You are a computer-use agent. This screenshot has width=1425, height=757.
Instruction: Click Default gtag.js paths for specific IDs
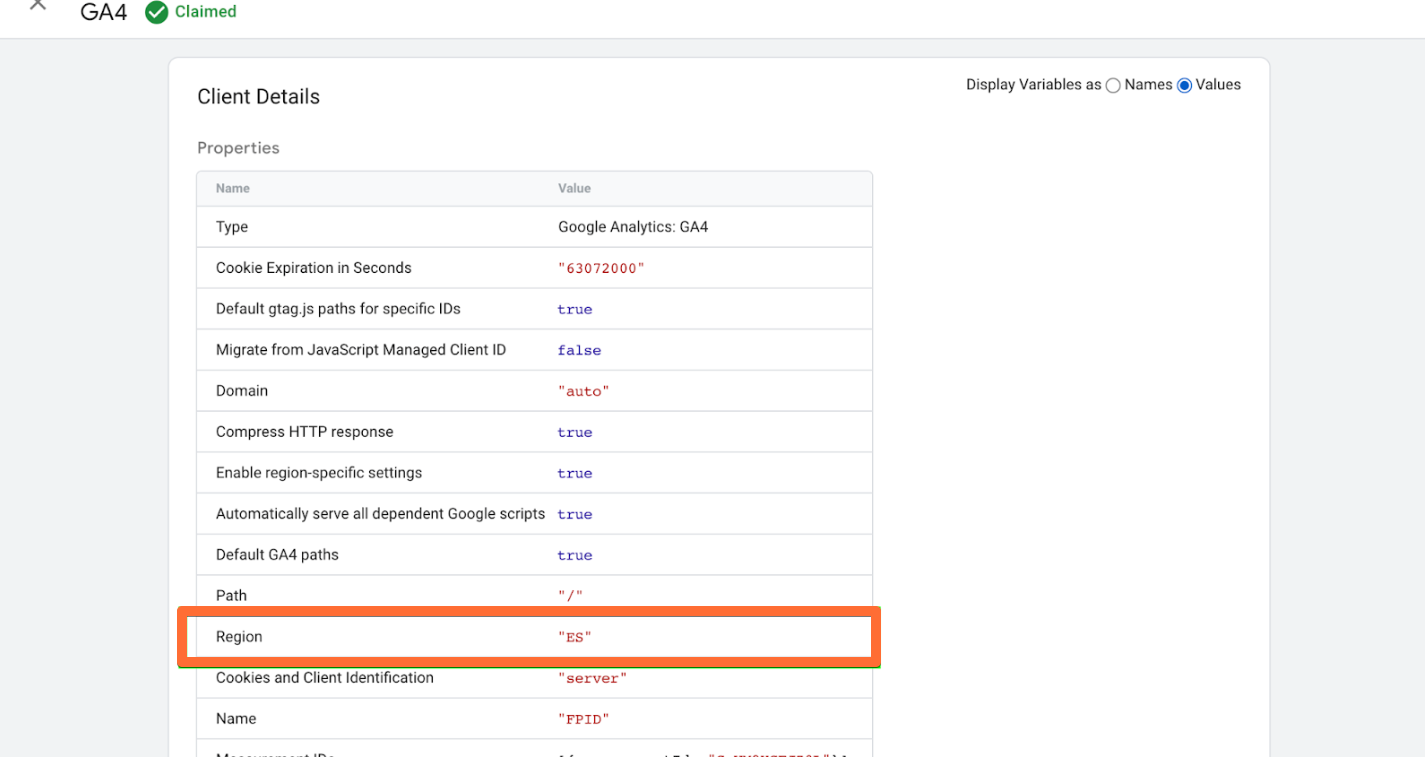(x=338, y=309)
